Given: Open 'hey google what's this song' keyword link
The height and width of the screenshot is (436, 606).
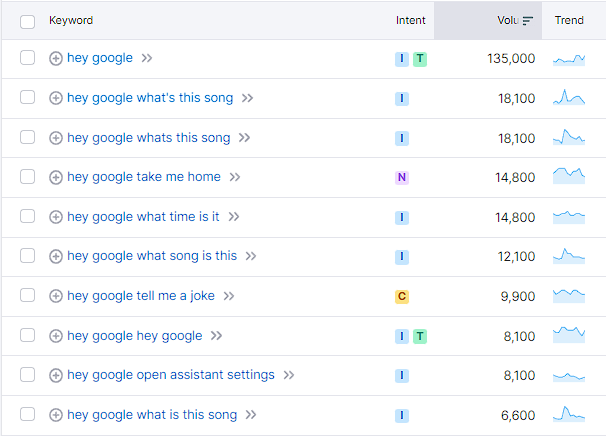Looking at the screenshot, I should tap(150, 98).
